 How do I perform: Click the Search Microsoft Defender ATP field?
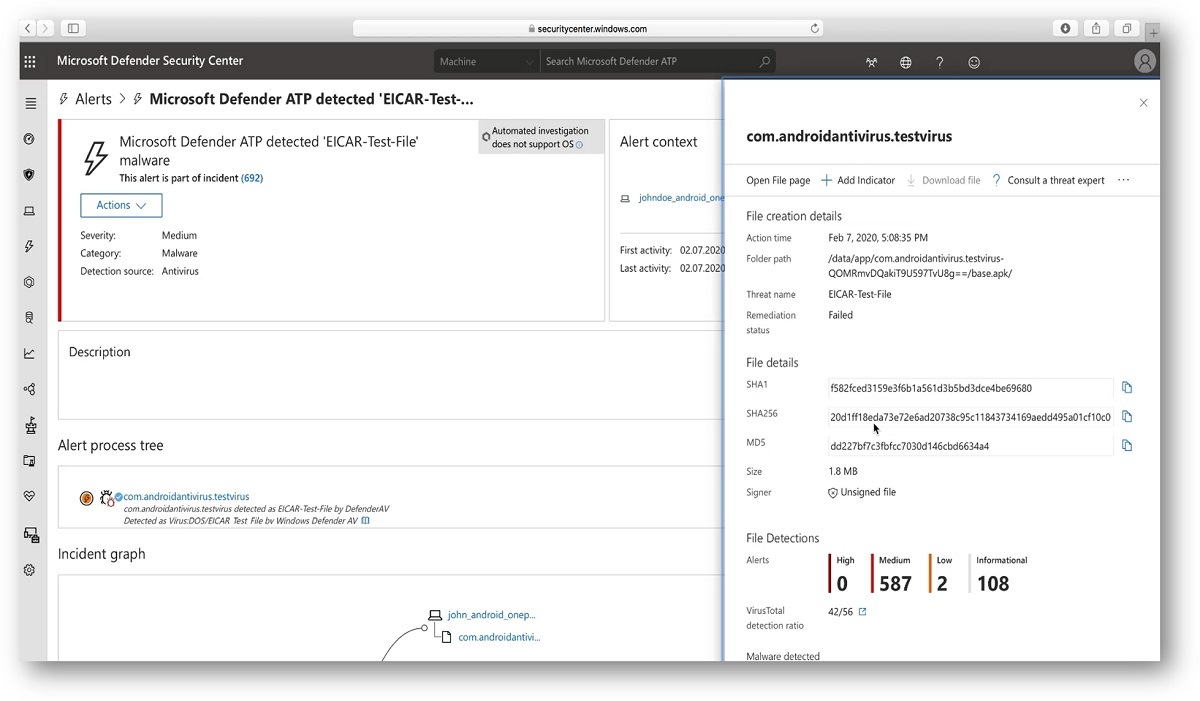click(x=648, y=61)
